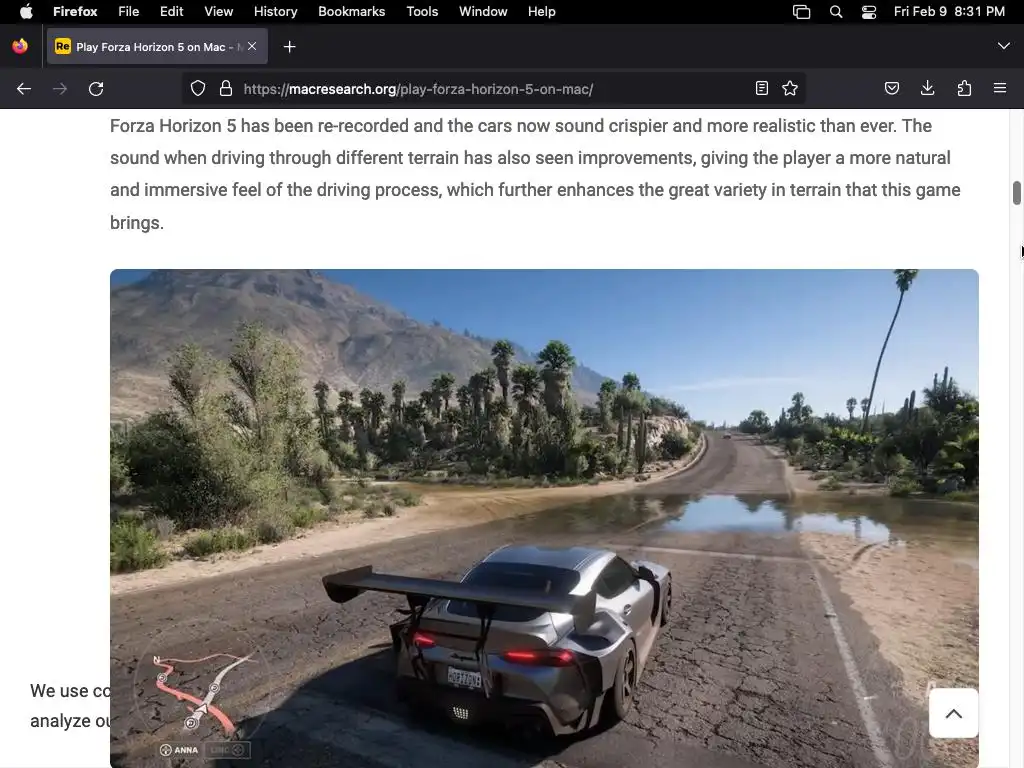
Task: Open the Tools menu
Action: pyautogui.click(x=422, y=12)
